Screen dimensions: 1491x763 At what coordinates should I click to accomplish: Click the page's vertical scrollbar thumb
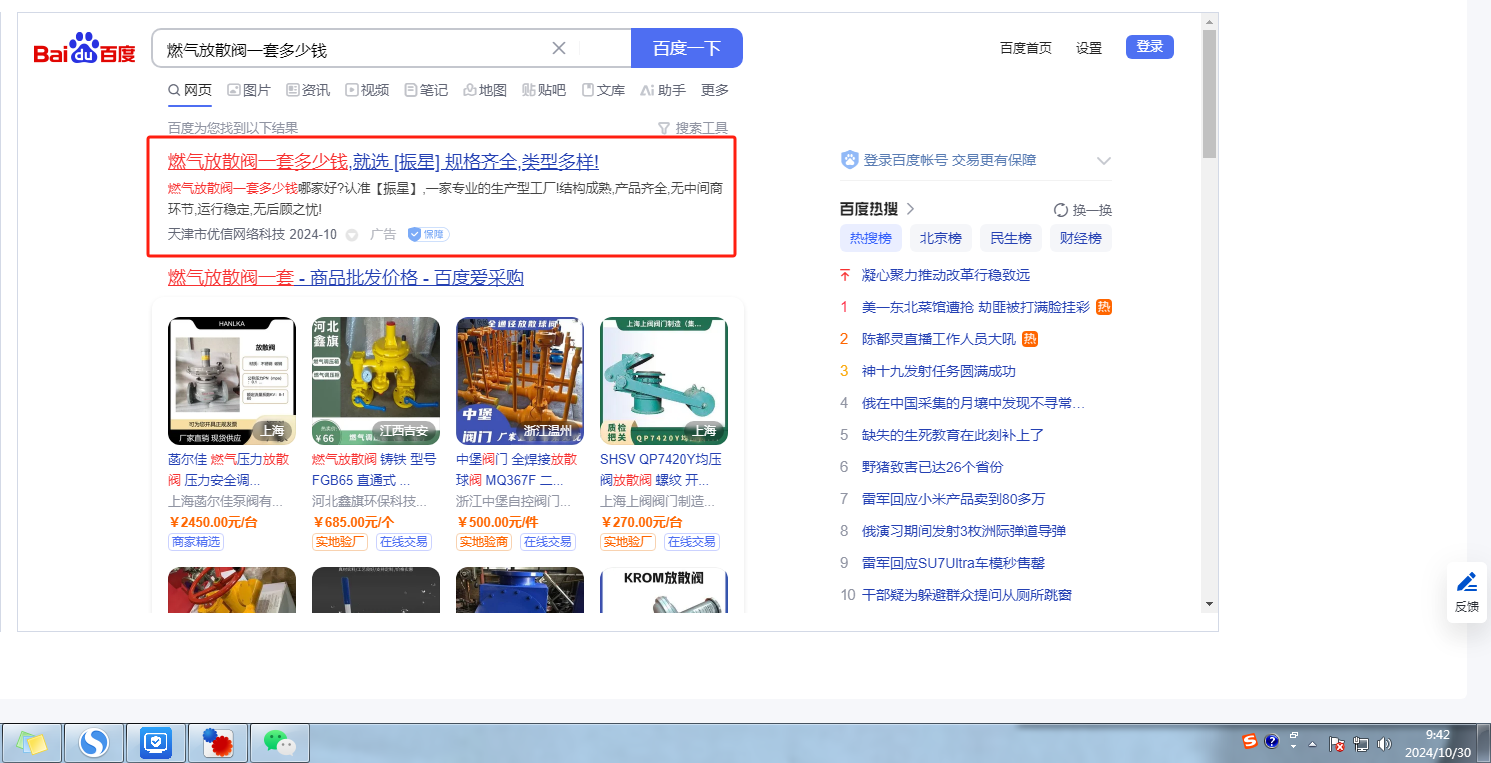tap(1209, 94)
